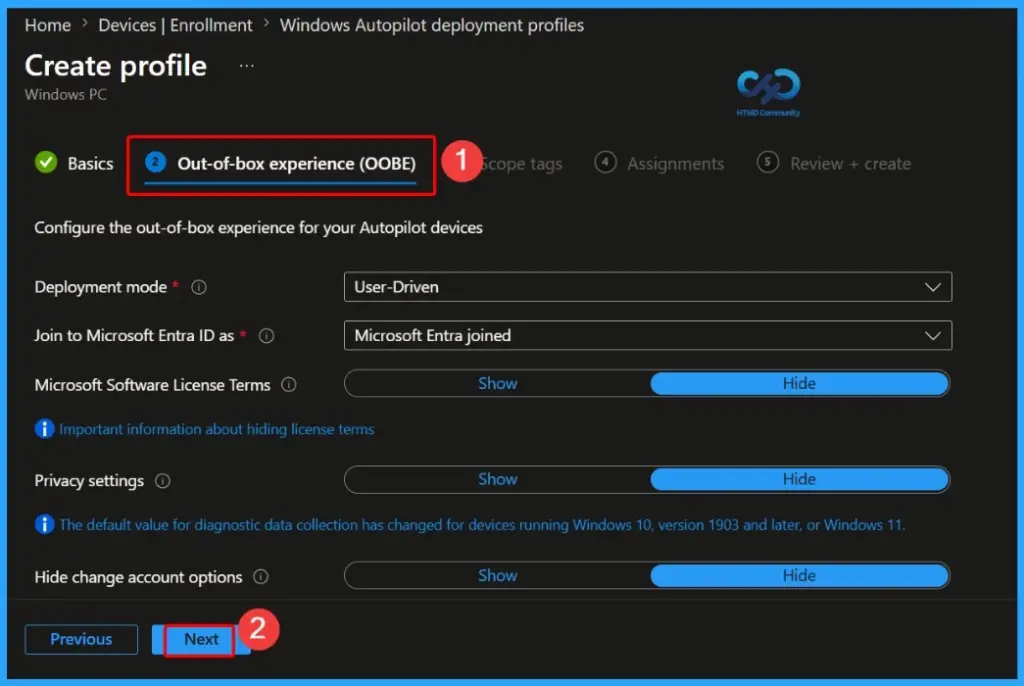The image size is (1024, 686).
Task: Set Hide change account options to Hide
Action: coord(799,576)
